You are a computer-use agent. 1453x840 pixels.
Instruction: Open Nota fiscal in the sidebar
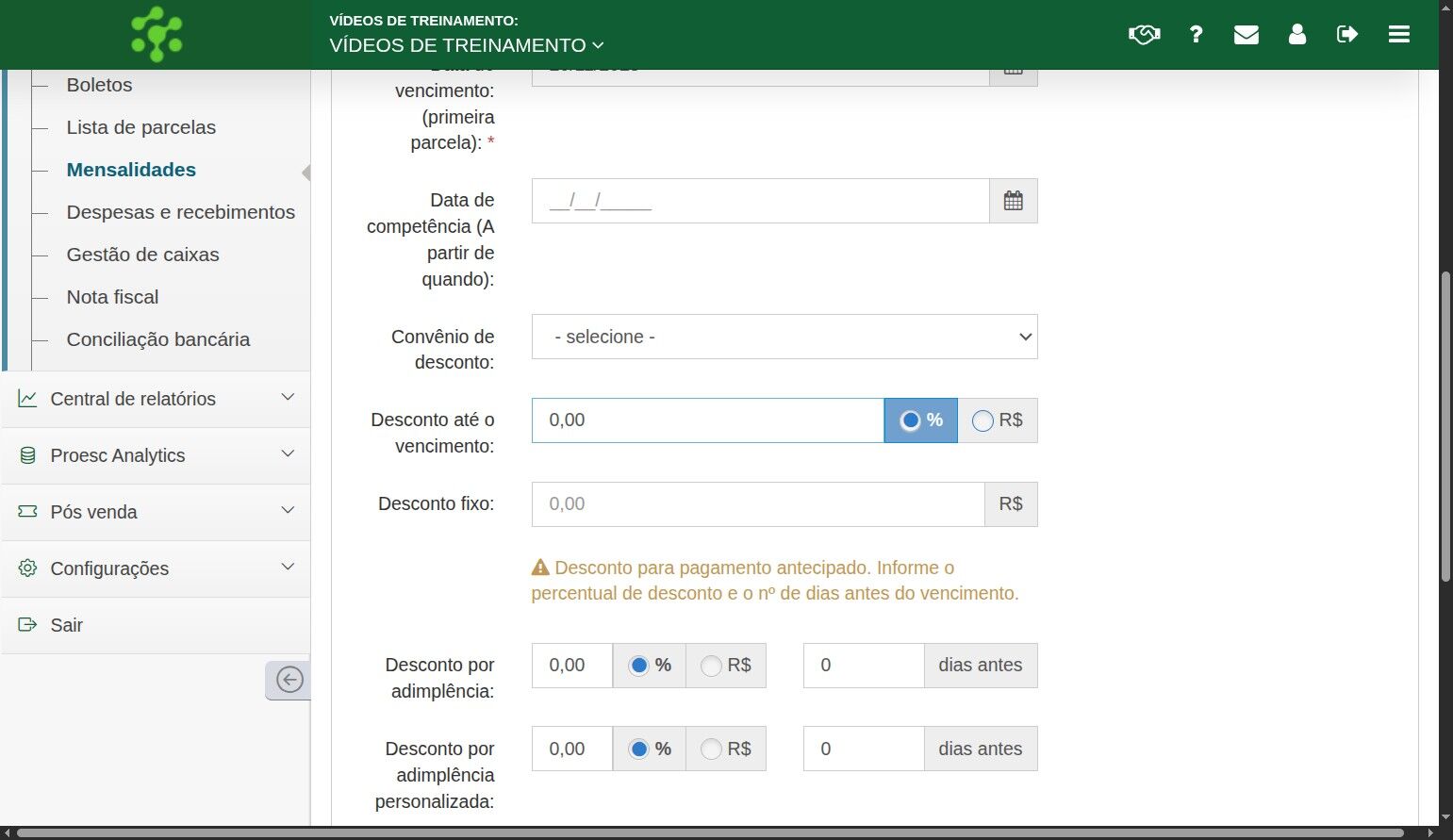coord(112,297)
